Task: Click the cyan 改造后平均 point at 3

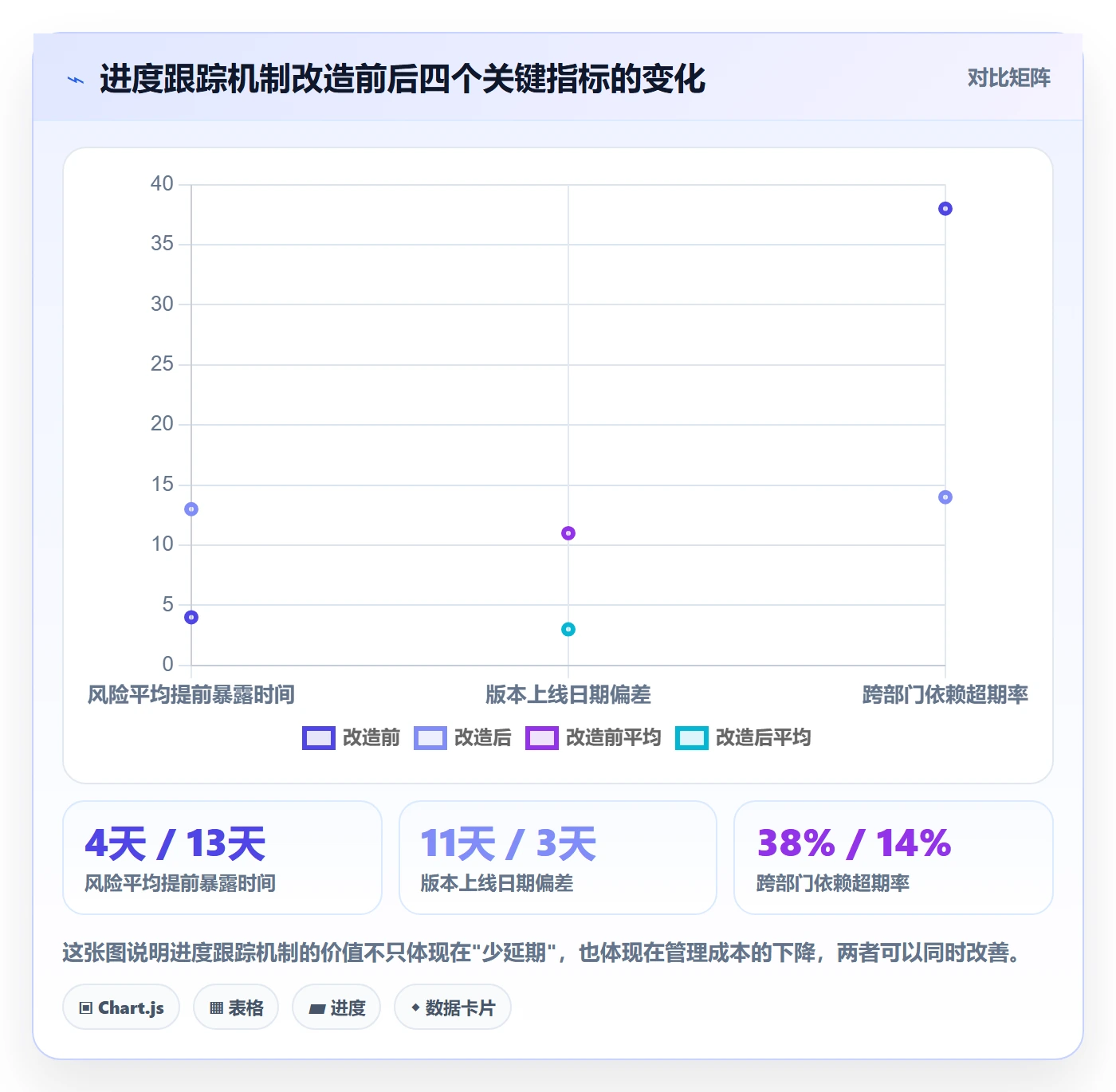Action: [568, 630]
